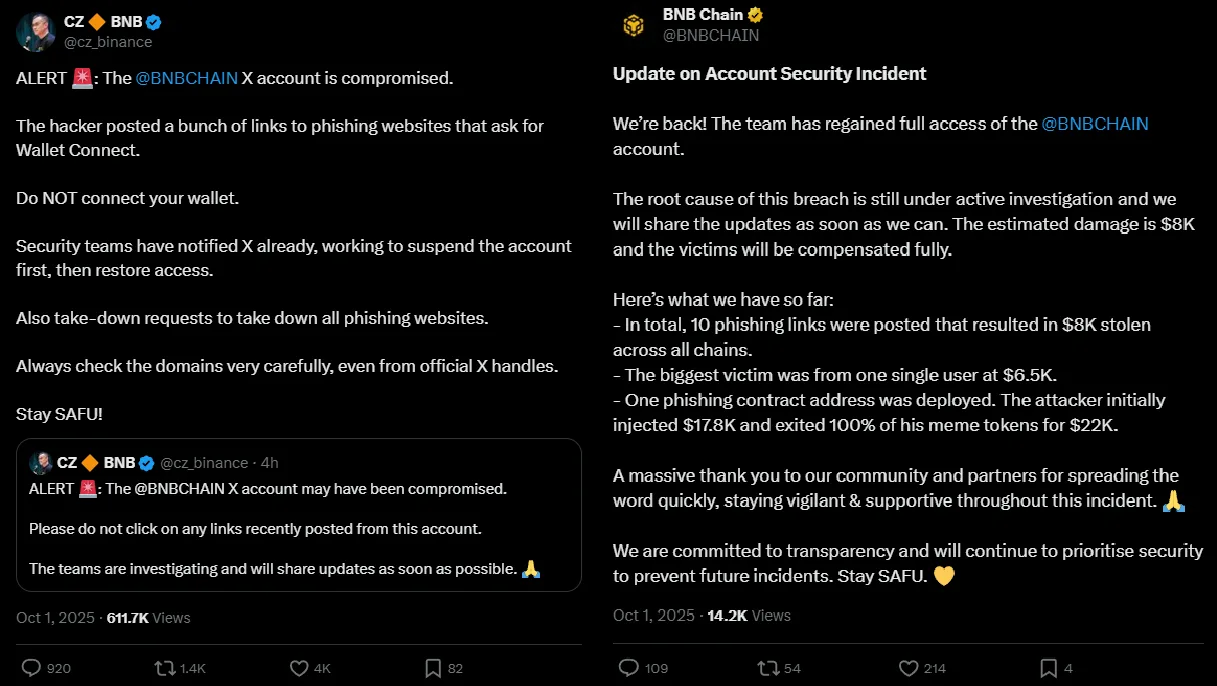
Task: Open BNB Chain's logo avatar
Action: tap(632, 25)
